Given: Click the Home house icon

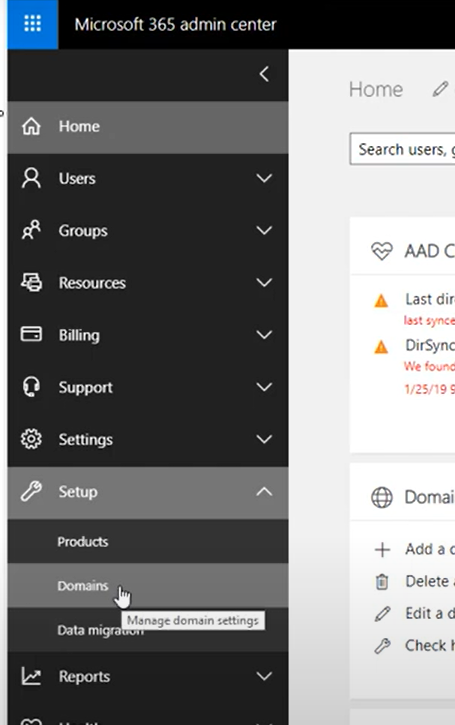Looking at the screenshot, I should tap(31, 126).
